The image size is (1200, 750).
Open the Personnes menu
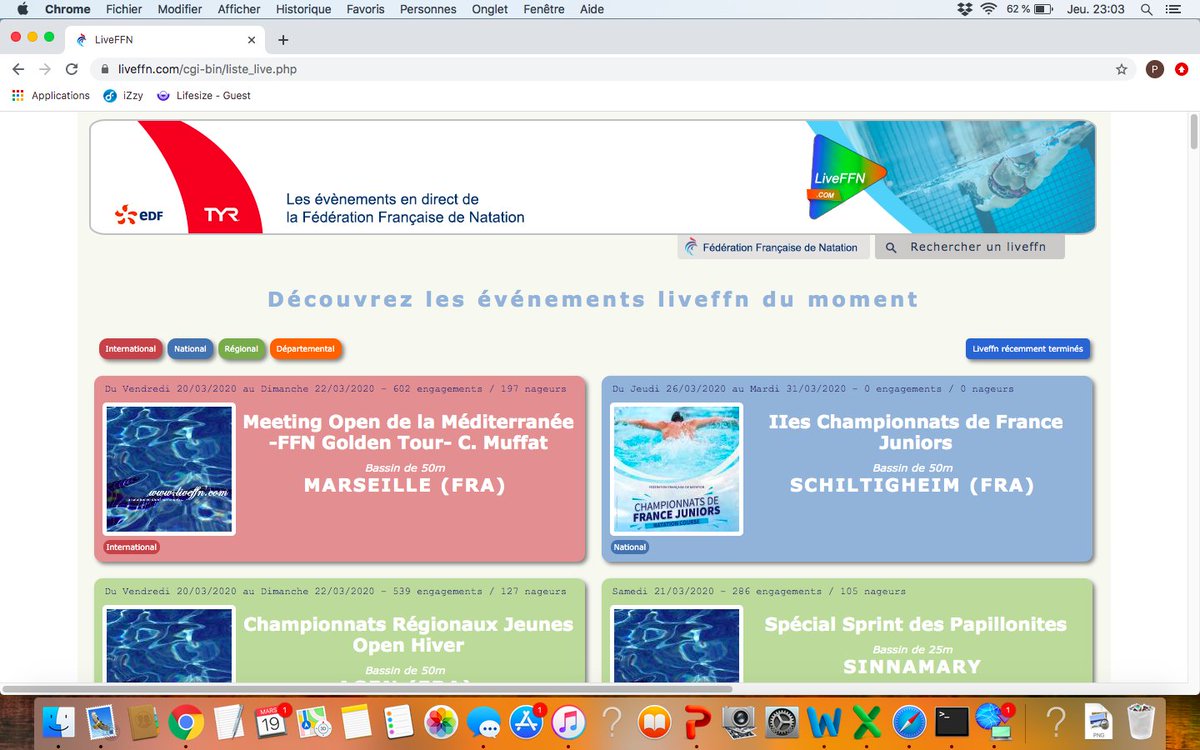[428, 9]
